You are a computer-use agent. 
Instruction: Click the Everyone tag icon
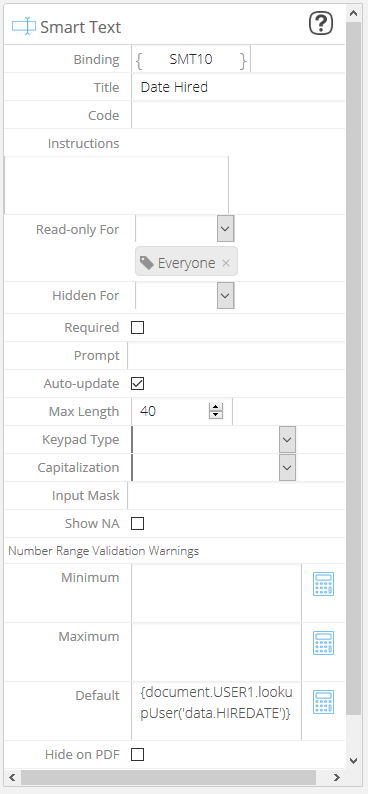coord(147,263)
